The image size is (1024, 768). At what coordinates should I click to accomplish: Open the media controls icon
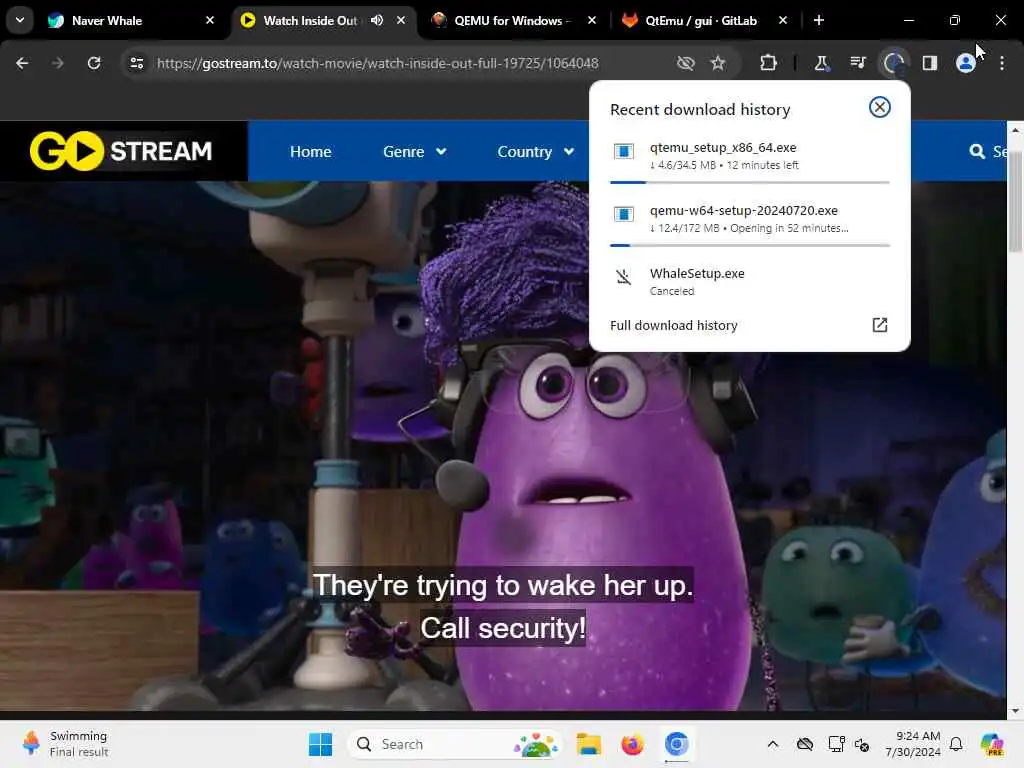click(x=857, y=63)
